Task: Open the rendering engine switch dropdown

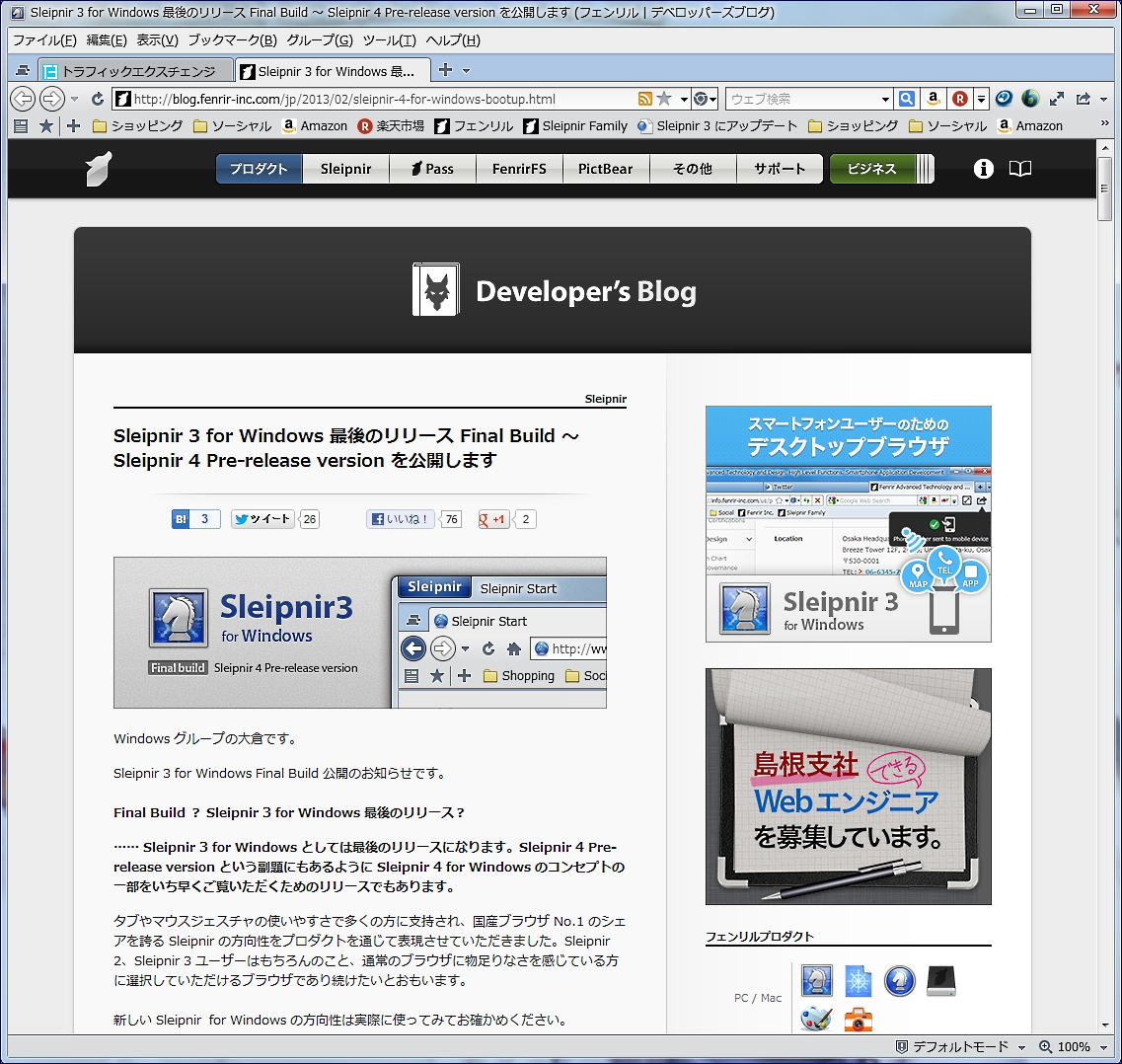Action: tap(706, 99)
